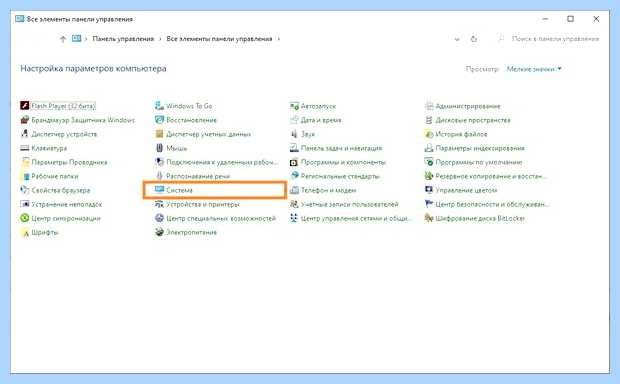This screenshot has width=620, height=384.
Task: Open the Свойства браузера icon
Action: click(25, 190)
